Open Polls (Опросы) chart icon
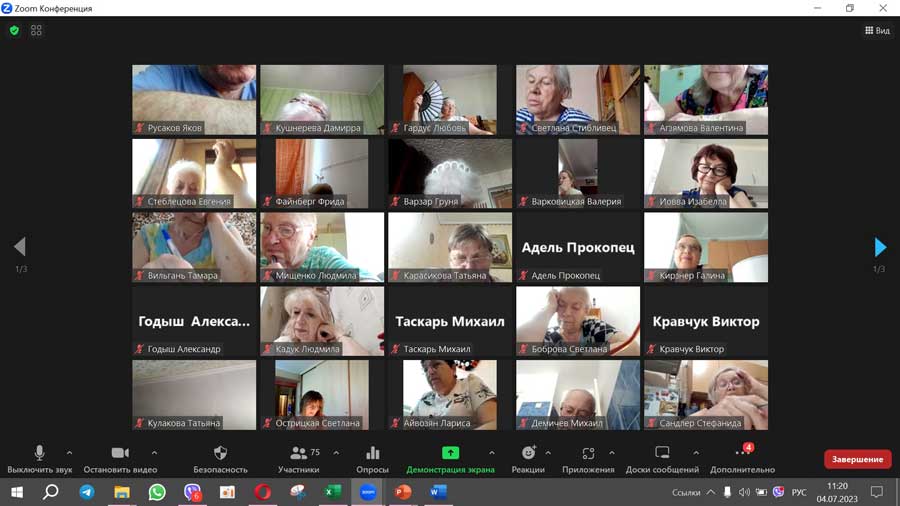900x506 pixels. (x=372, y=454)
